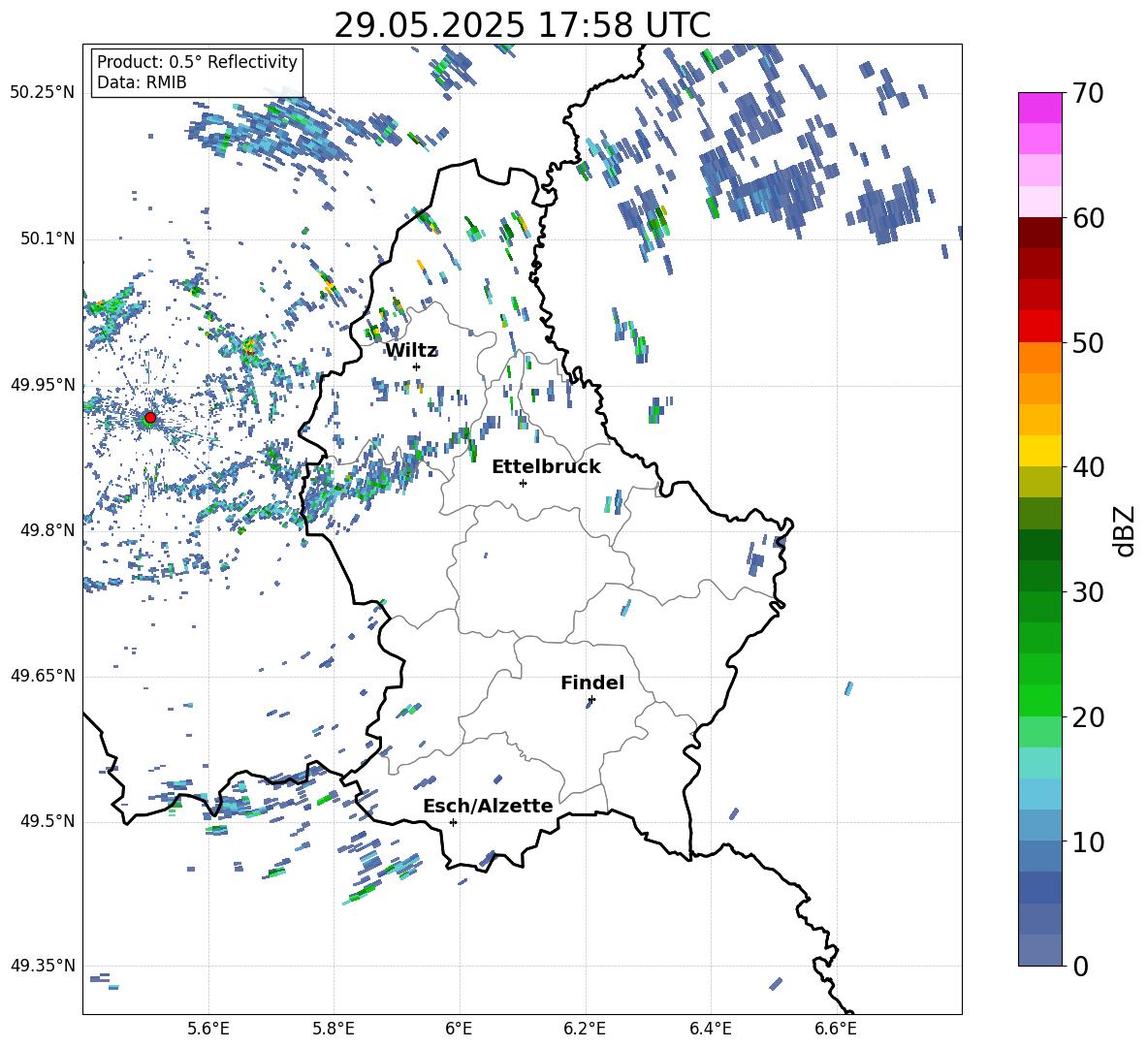This screenshot has height=1048, width=1148.
Task: Click the 49.5°N latitude label
Action: 48,821
